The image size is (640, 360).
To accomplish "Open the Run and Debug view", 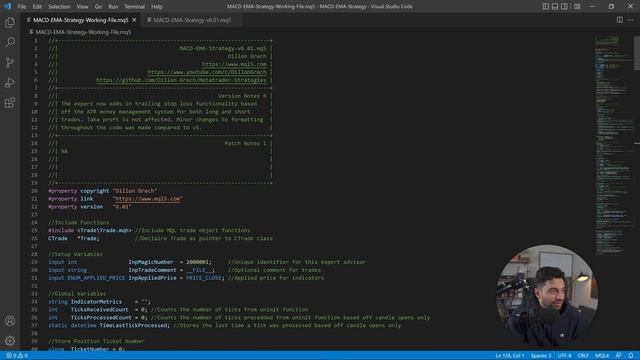I will click(10, 82).
